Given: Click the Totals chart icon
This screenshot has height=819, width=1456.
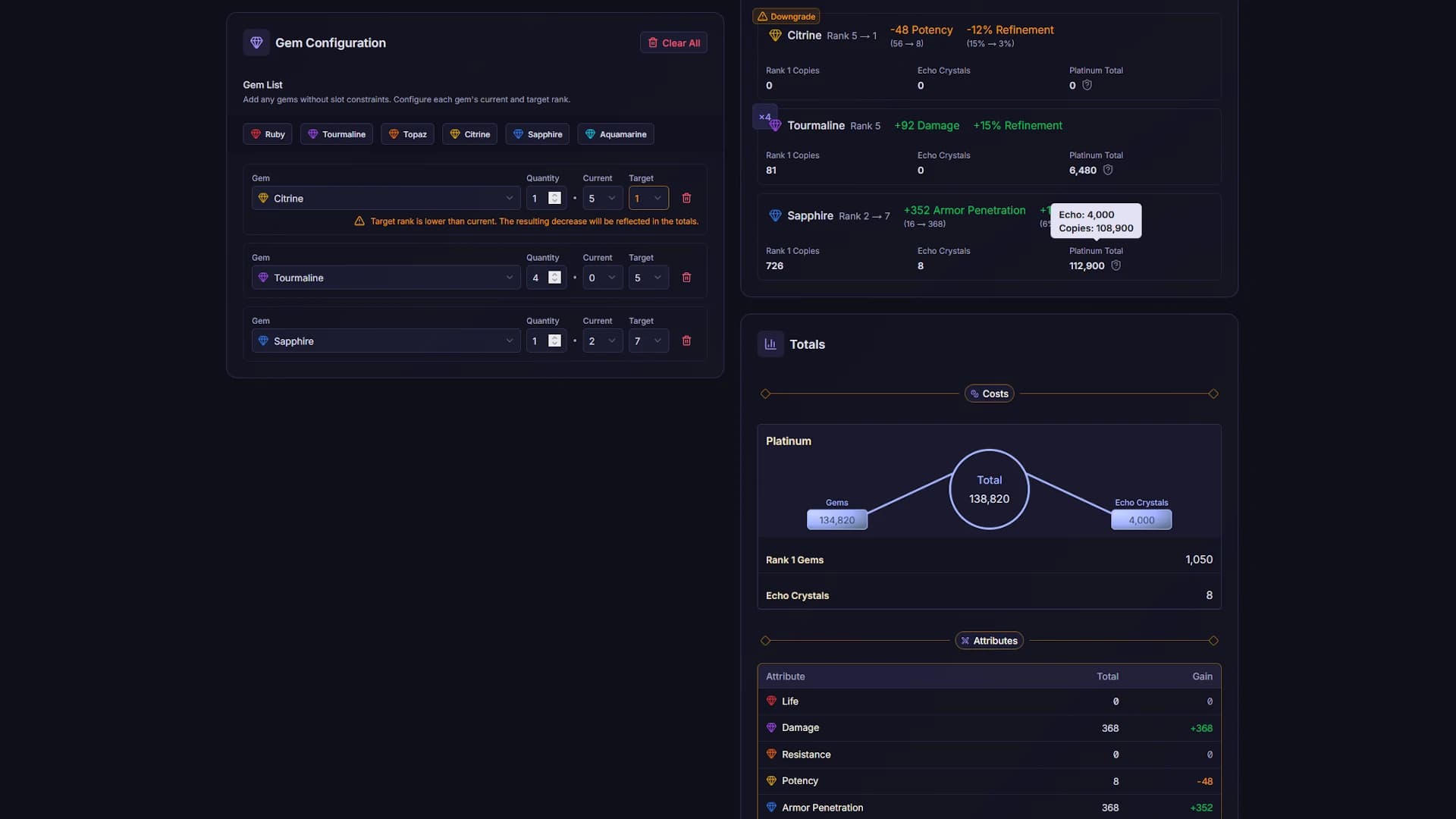Looking at the screenshot, I should point(770,344).
